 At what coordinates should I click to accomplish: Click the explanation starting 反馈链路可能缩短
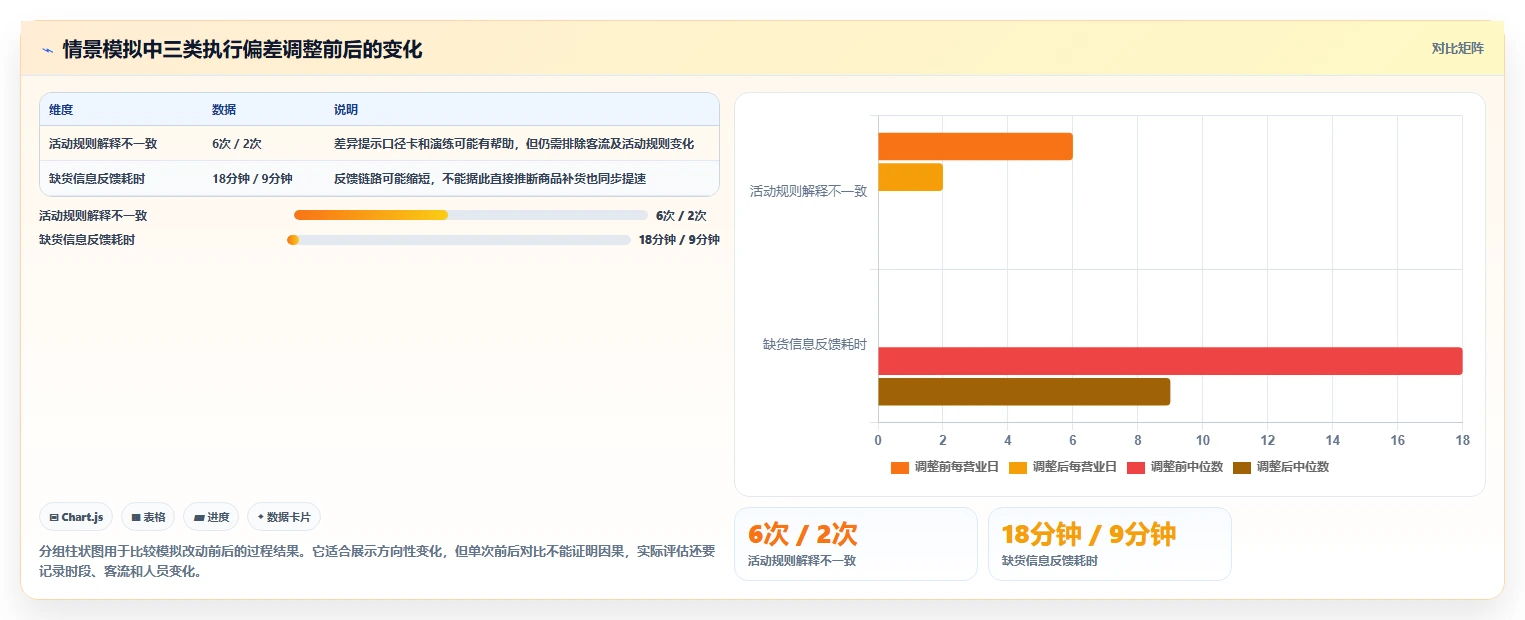point(490,179)
